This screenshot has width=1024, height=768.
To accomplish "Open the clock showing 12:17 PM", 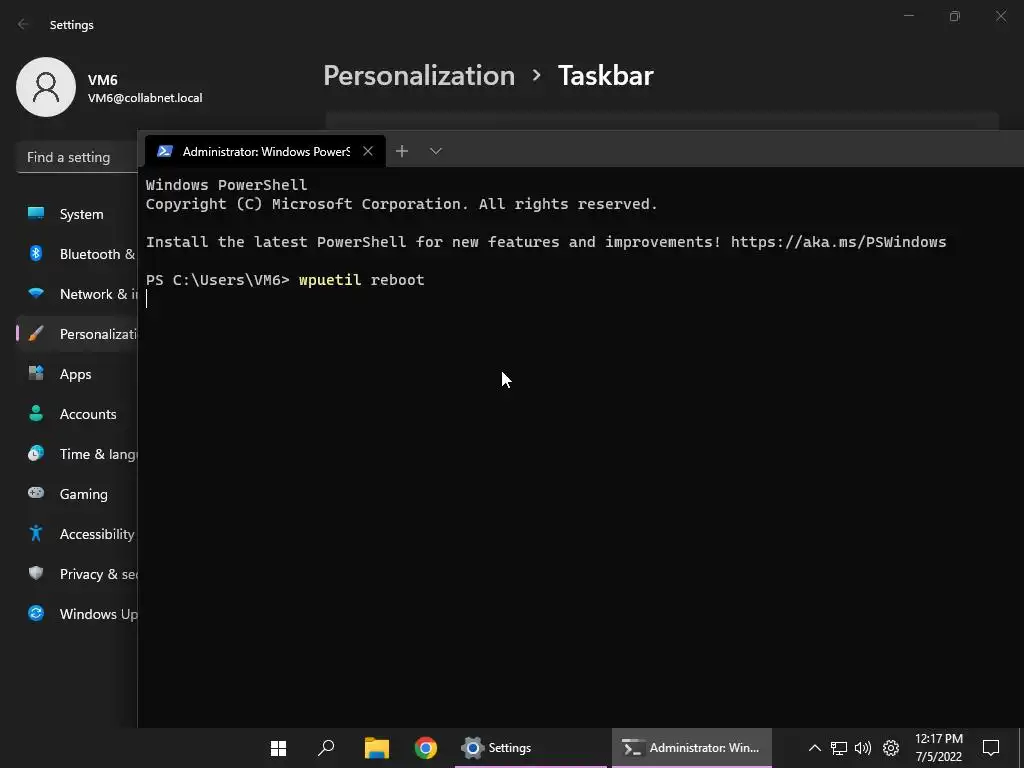I will click(938, 748).
